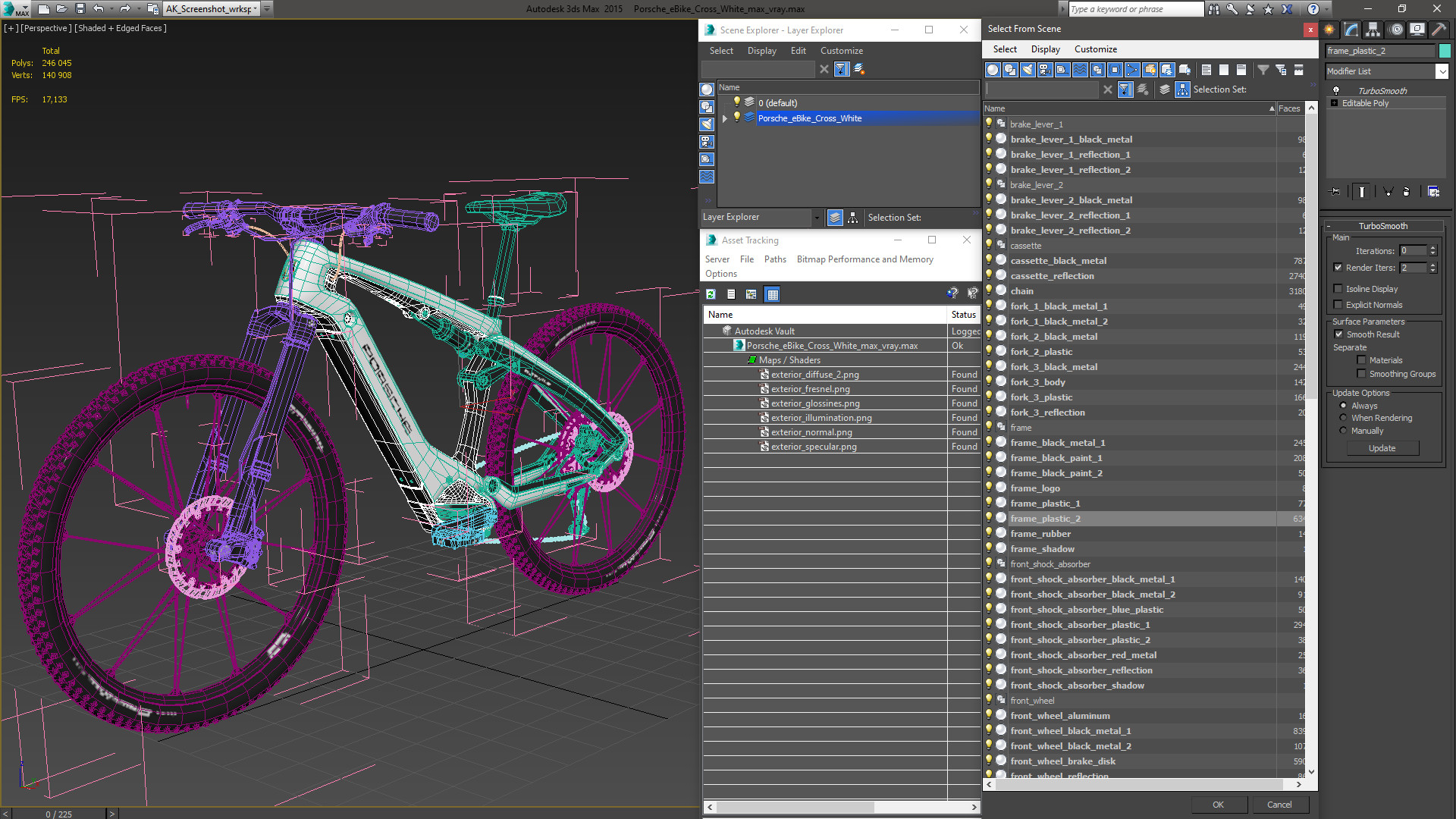The width and height of the screenshot is (1456, 819).
Task: Click the Redo arrow icon
Action: 125,9
